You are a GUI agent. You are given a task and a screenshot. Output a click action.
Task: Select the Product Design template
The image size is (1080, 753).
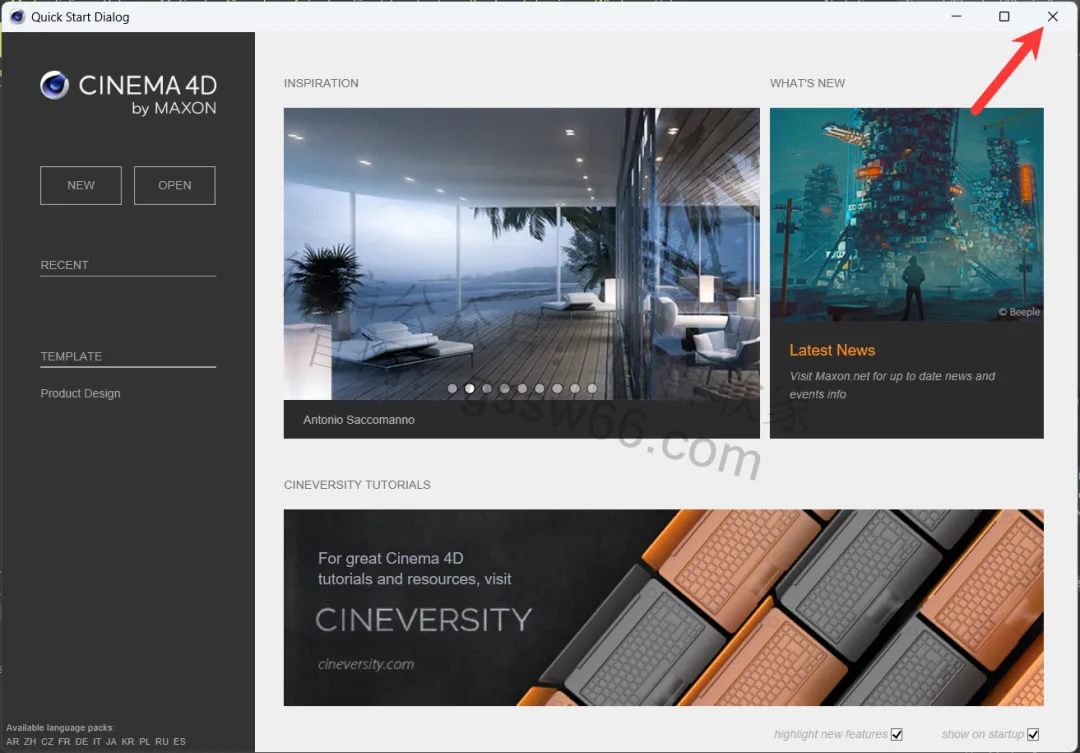click(x=80, y=393)
